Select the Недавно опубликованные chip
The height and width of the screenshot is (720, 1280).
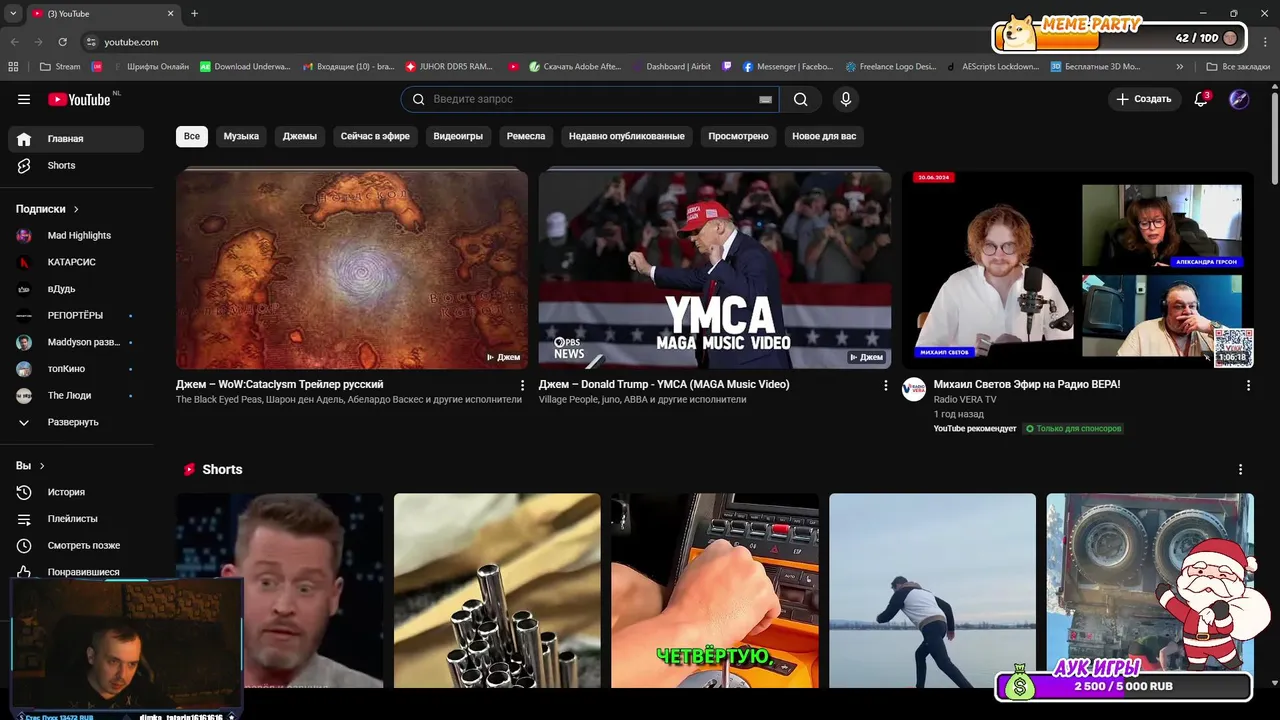click(x=627, y=136)
